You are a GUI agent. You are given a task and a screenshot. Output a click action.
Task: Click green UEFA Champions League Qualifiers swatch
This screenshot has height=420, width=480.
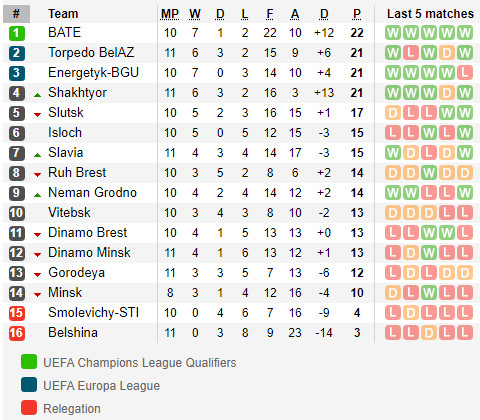tap(29, 362)
